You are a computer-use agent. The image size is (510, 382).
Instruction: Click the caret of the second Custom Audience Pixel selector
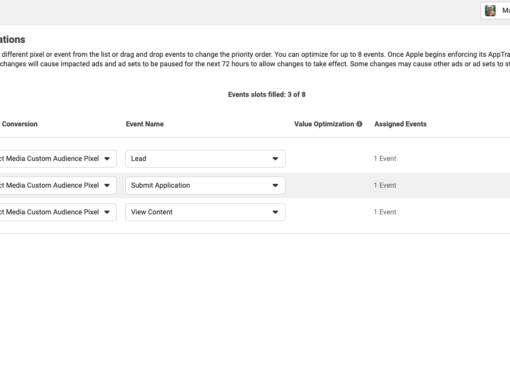pyautogui.click(x=107, y=185)
